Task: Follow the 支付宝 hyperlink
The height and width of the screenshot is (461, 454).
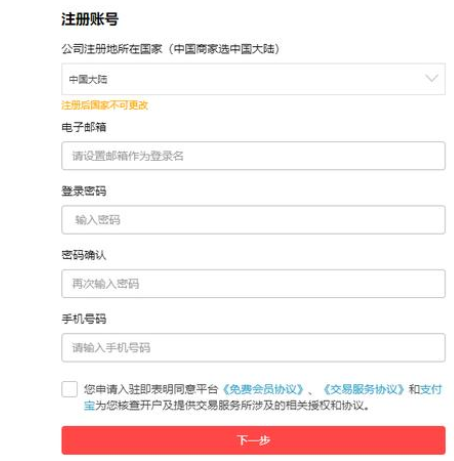Action: click(431, 389)
